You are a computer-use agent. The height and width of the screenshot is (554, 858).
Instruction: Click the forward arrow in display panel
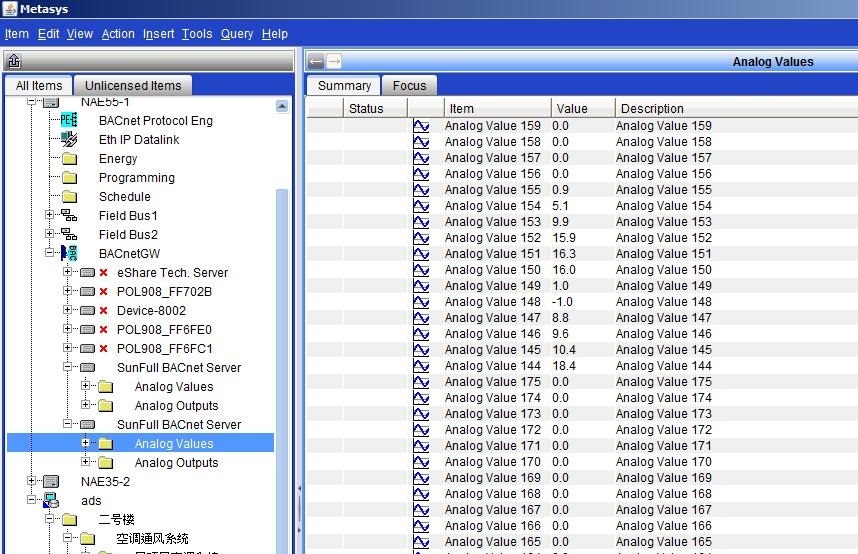334,62
